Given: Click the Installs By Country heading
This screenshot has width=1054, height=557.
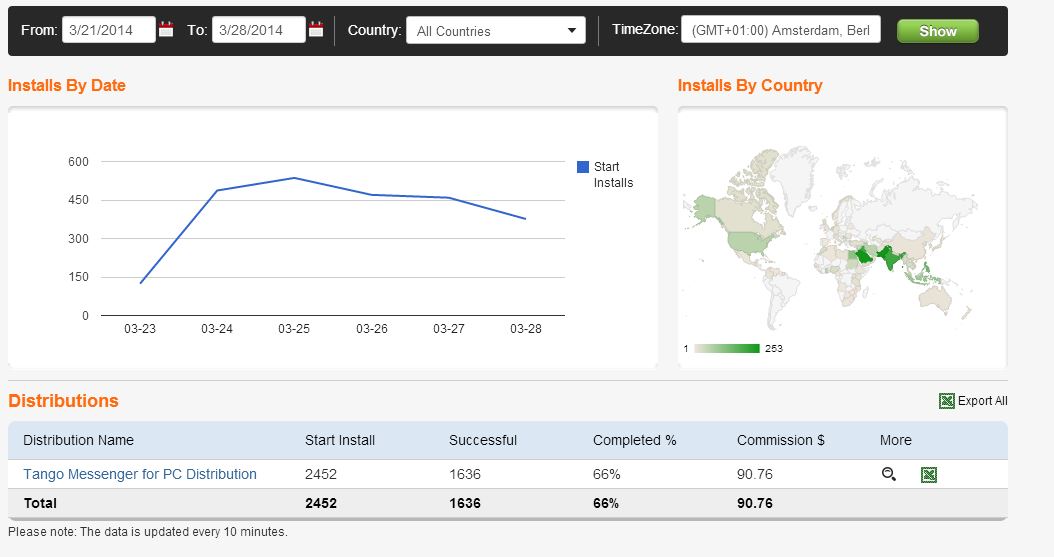Looking at the screenshot, I should pos(750,85).
